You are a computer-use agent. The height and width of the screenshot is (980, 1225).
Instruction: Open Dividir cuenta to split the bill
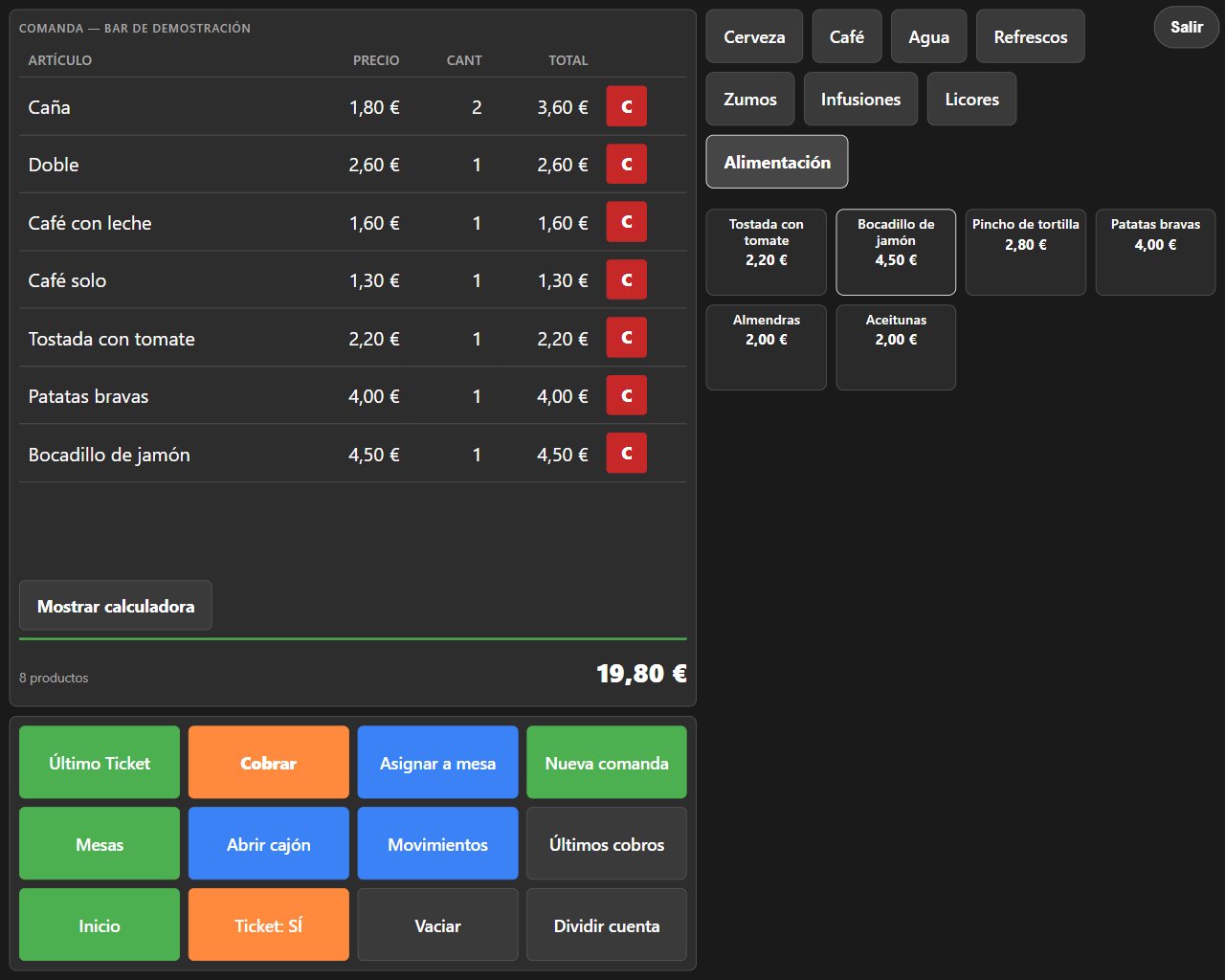607,924
